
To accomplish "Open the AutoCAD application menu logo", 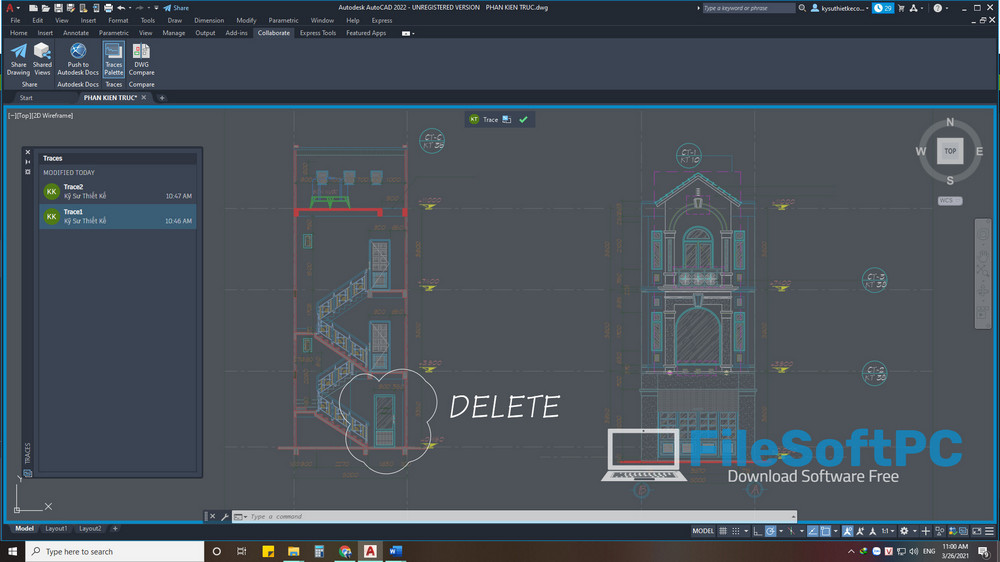I will pos(10,8).
